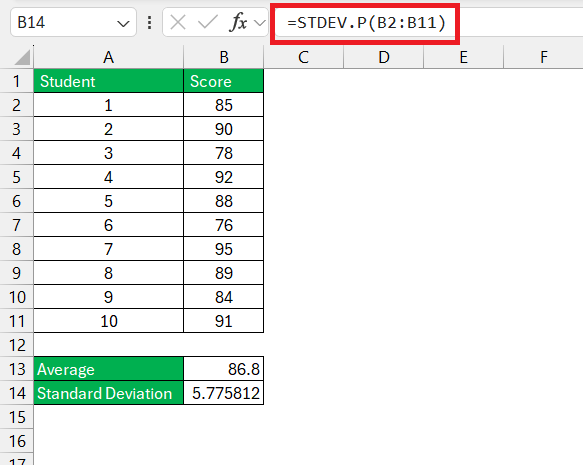583x465 pixels.
Task: Select the score cell with 92
Action: pyautogui.click(x=223, y=177)
